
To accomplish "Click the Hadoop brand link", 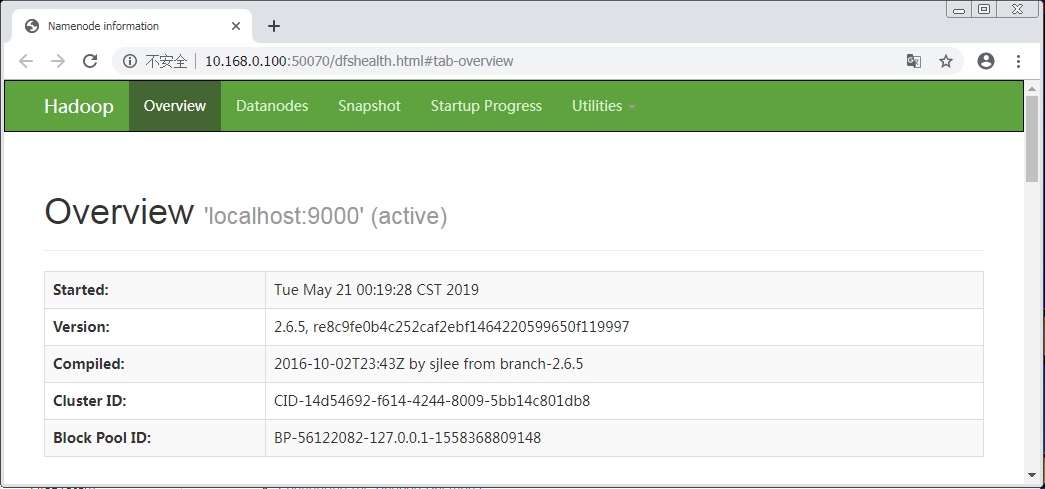I will tap(79, 106).
